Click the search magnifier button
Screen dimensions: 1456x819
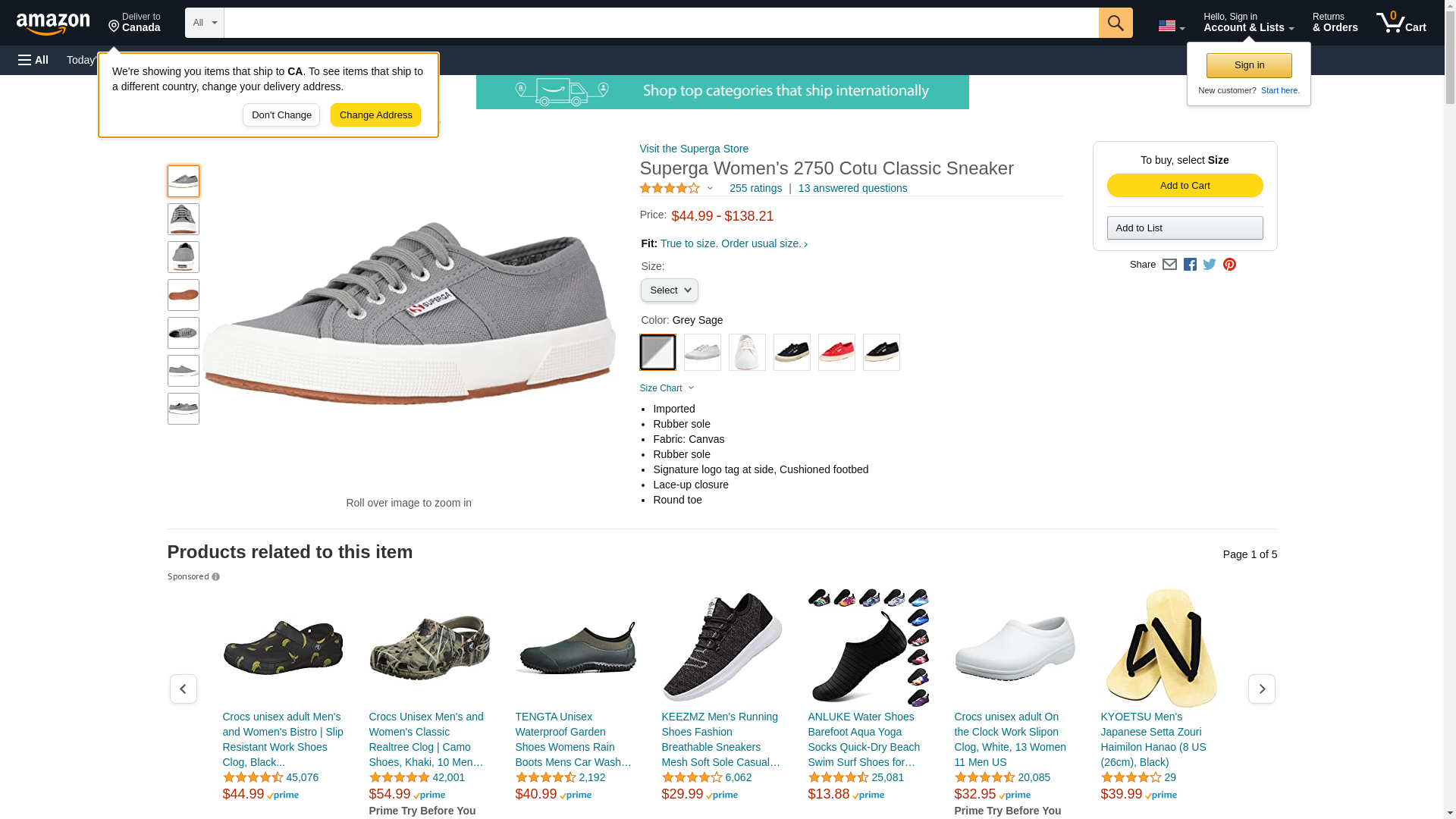(1116, 23)
